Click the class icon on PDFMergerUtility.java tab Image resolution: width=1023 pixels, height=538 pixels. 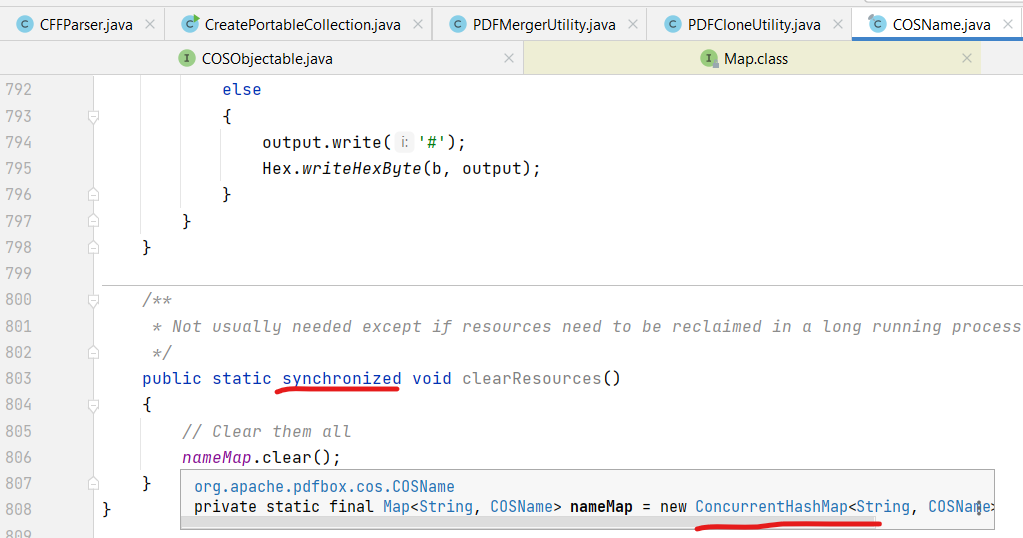pyautogui.click(x=458, y=25)
